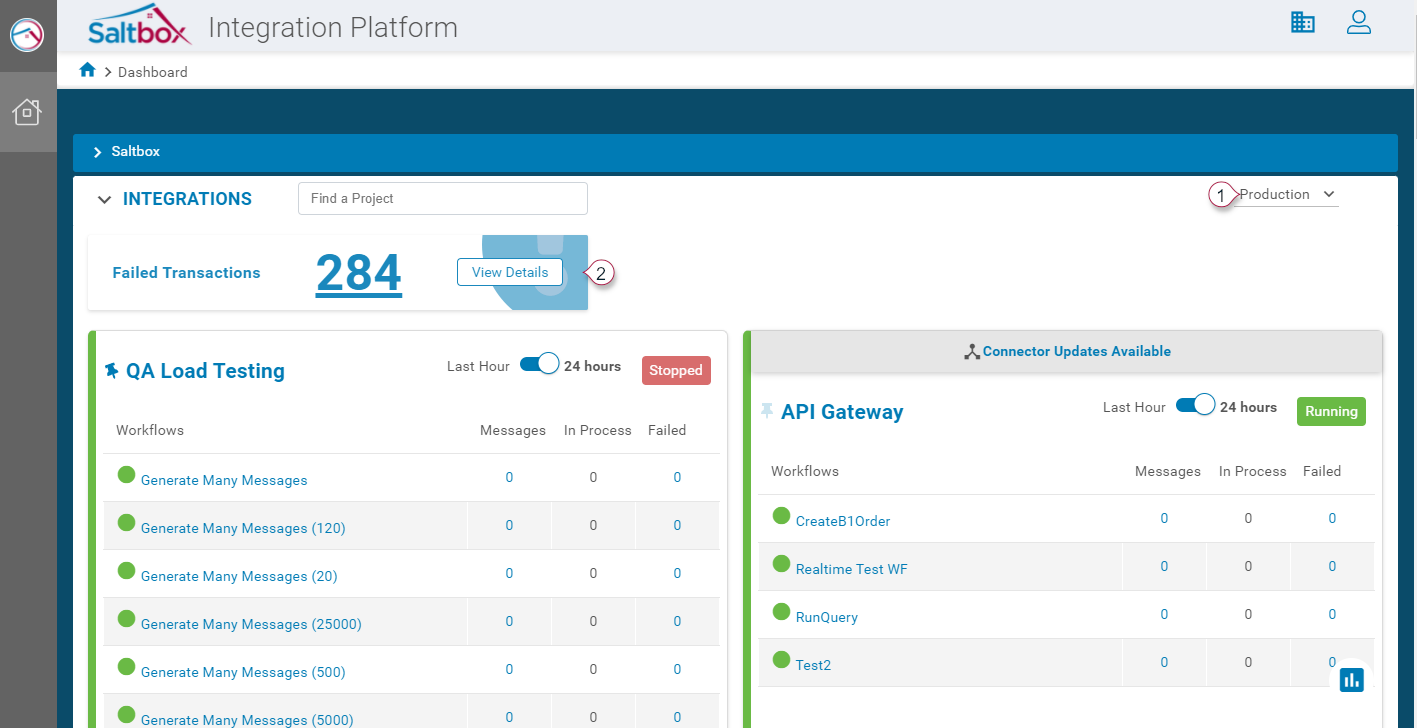Open API Gateway project title
1417x728 pixels.
tap(842, 412)
